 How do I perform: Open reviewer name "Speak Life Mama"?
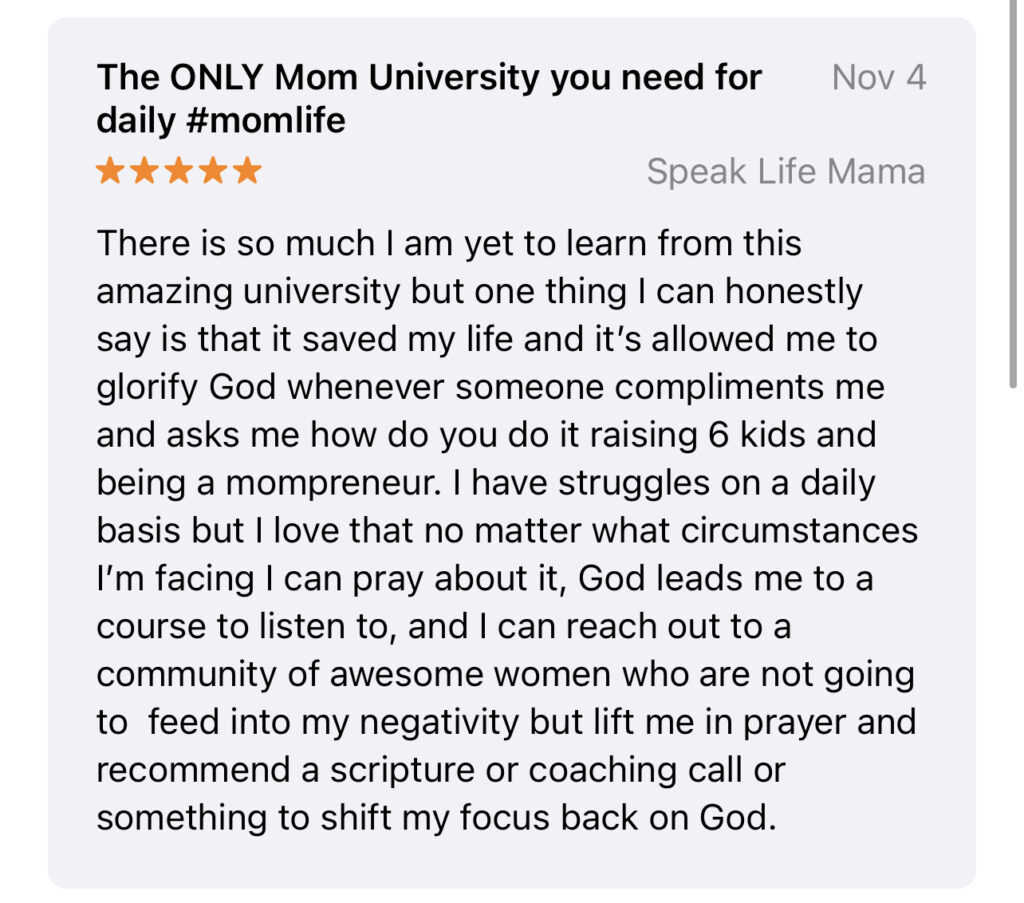(x=785, y=172)
